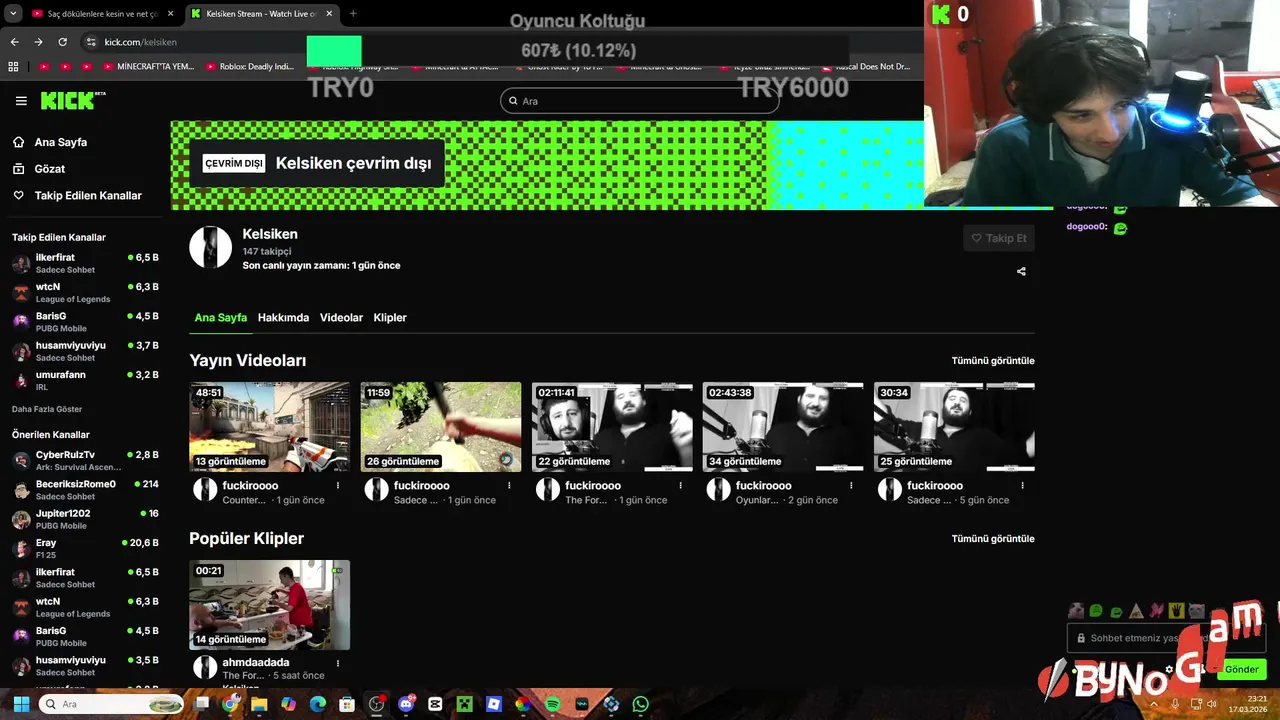Click the 'Kelsiken' channel name heading
Image resolution: width=1280 pixels, height=720 pixels.
click(270, 234)
